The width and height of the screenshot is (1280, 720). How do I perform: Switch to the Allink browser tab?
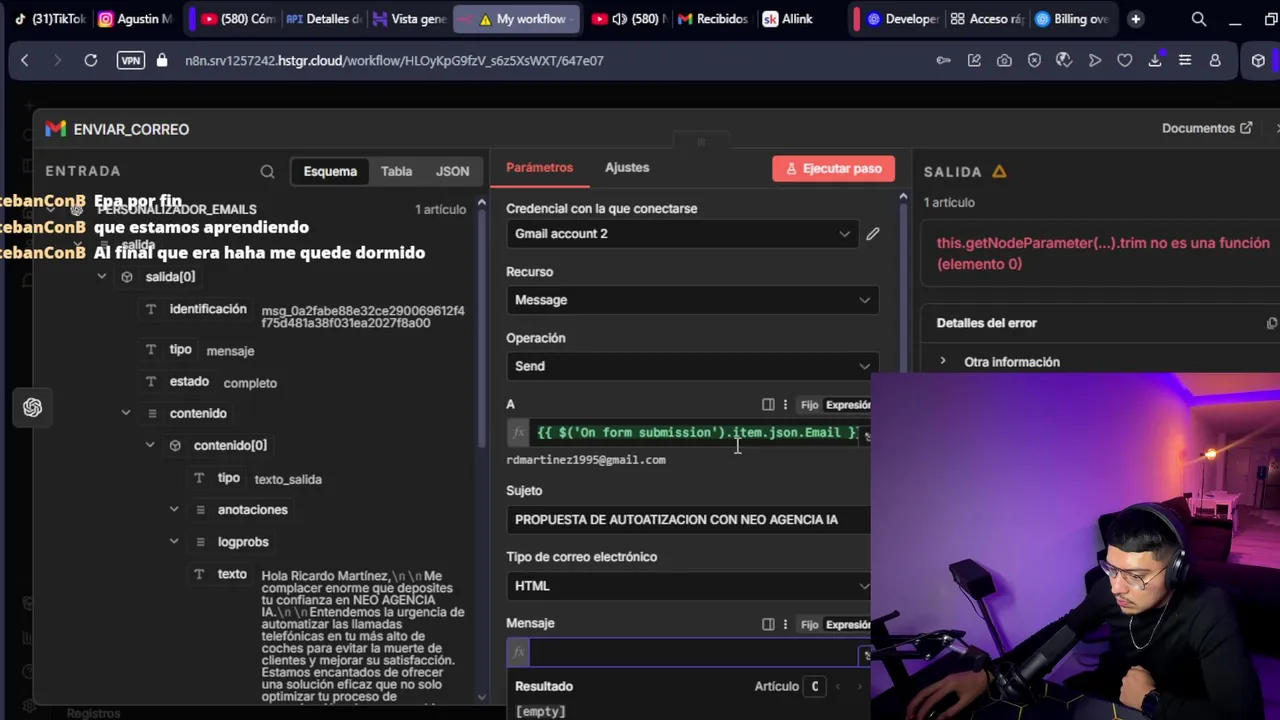coord(788,18)
